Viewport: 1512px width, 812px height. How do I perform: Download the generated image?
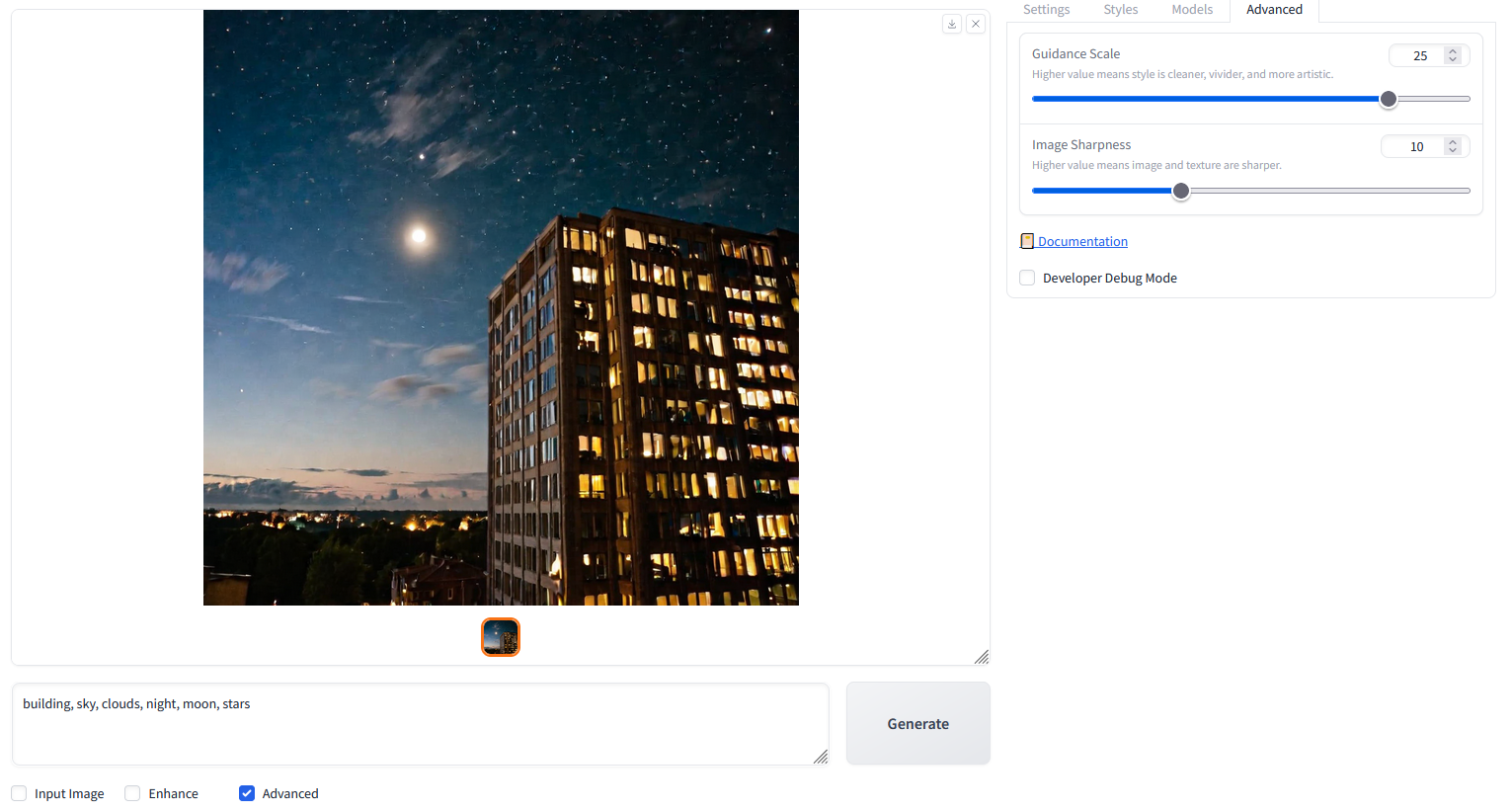point(952,24)
